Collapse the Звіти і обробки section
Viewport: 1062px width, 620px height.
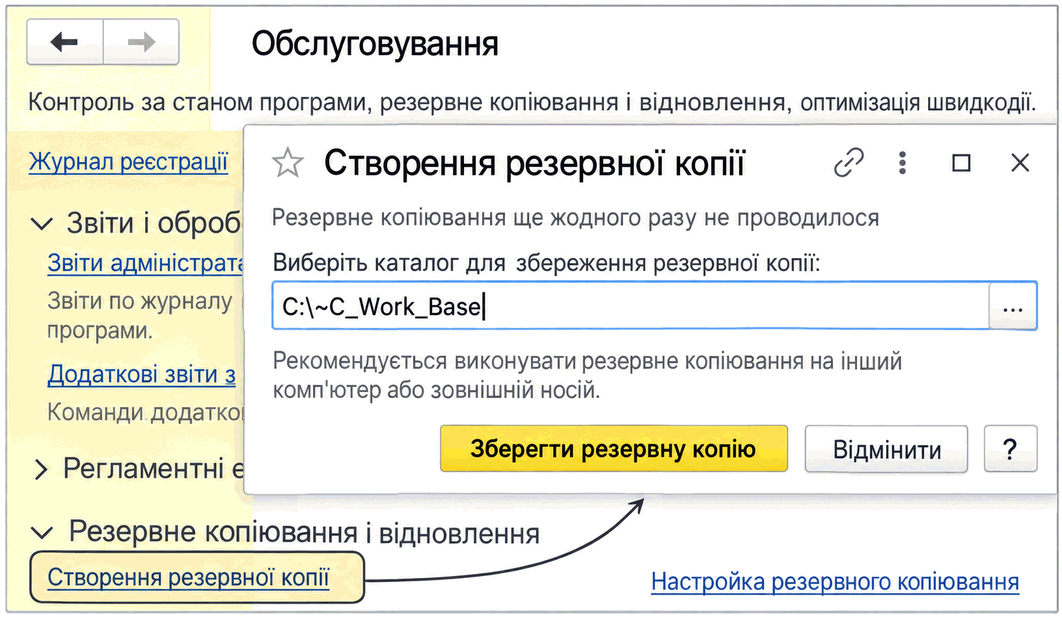[42, 224]
